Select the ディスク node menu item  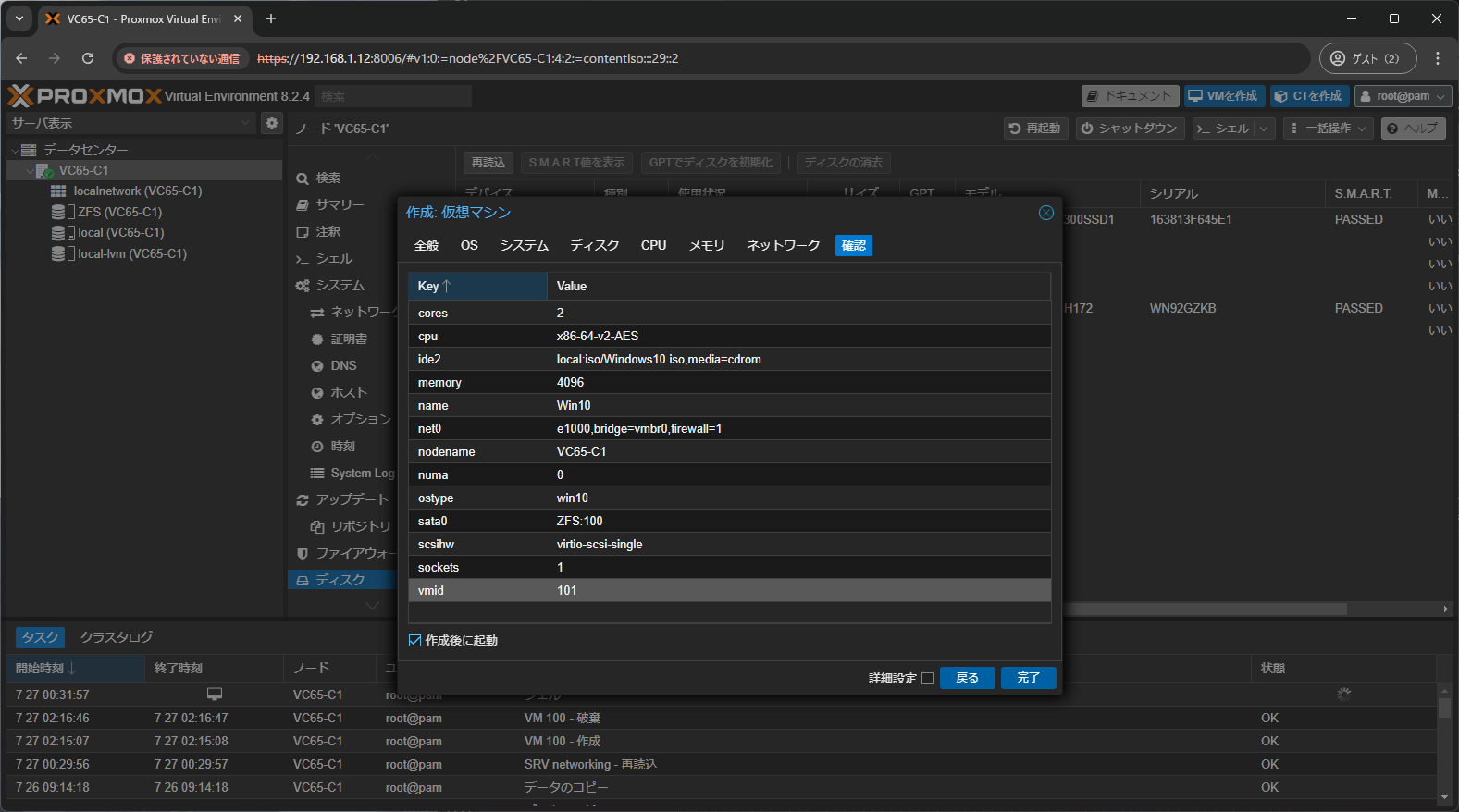point(340,581)
